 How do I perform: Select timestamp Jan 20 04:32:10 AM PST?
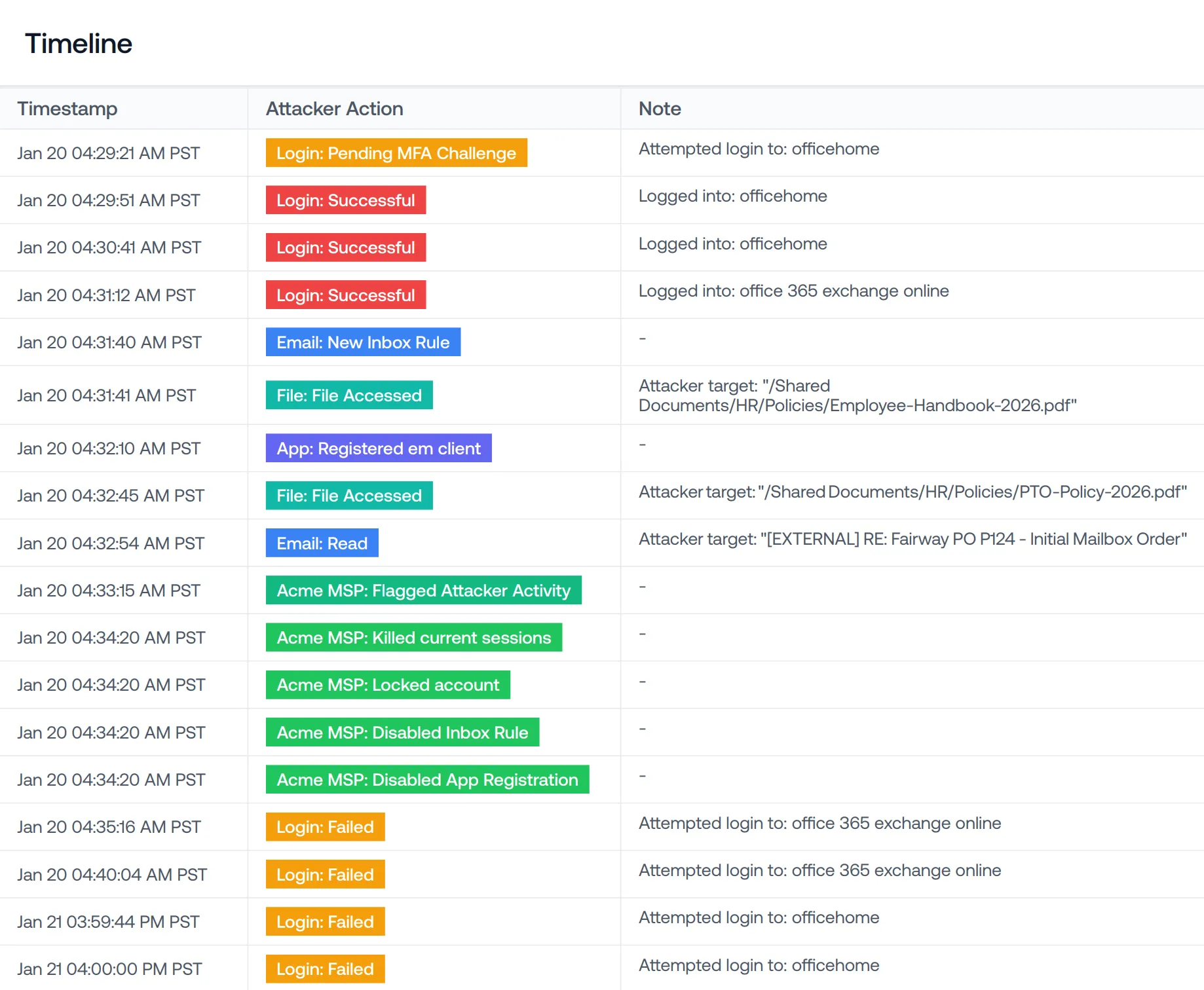(109, 449)
